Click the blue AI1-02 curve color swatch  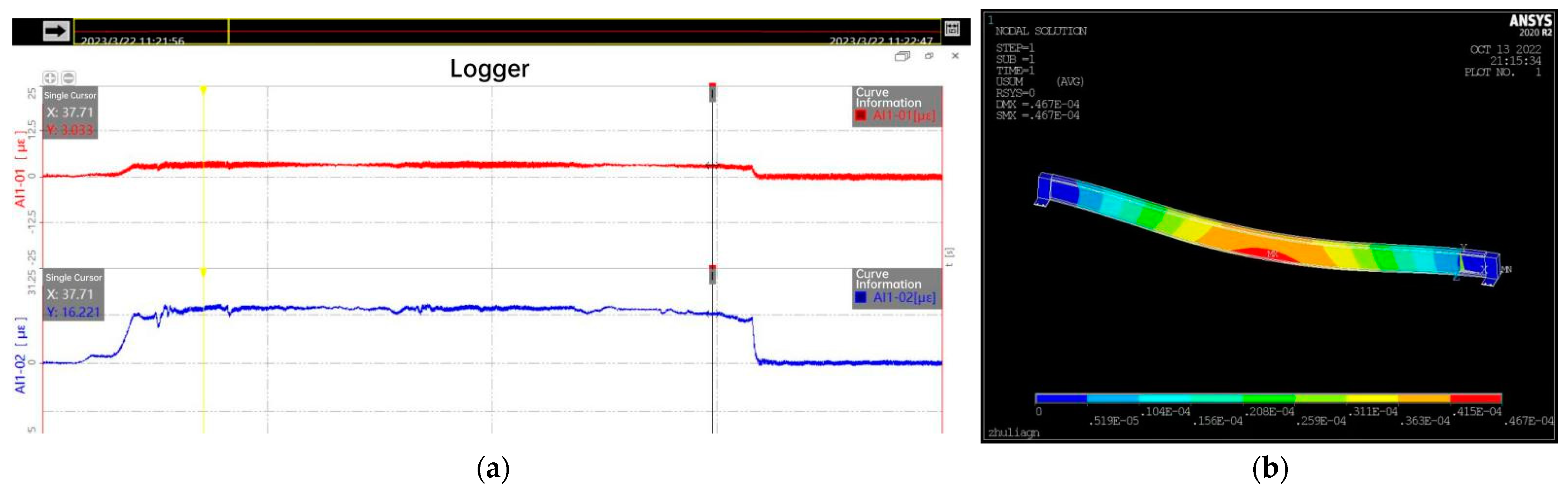click(x=861, y=297)
